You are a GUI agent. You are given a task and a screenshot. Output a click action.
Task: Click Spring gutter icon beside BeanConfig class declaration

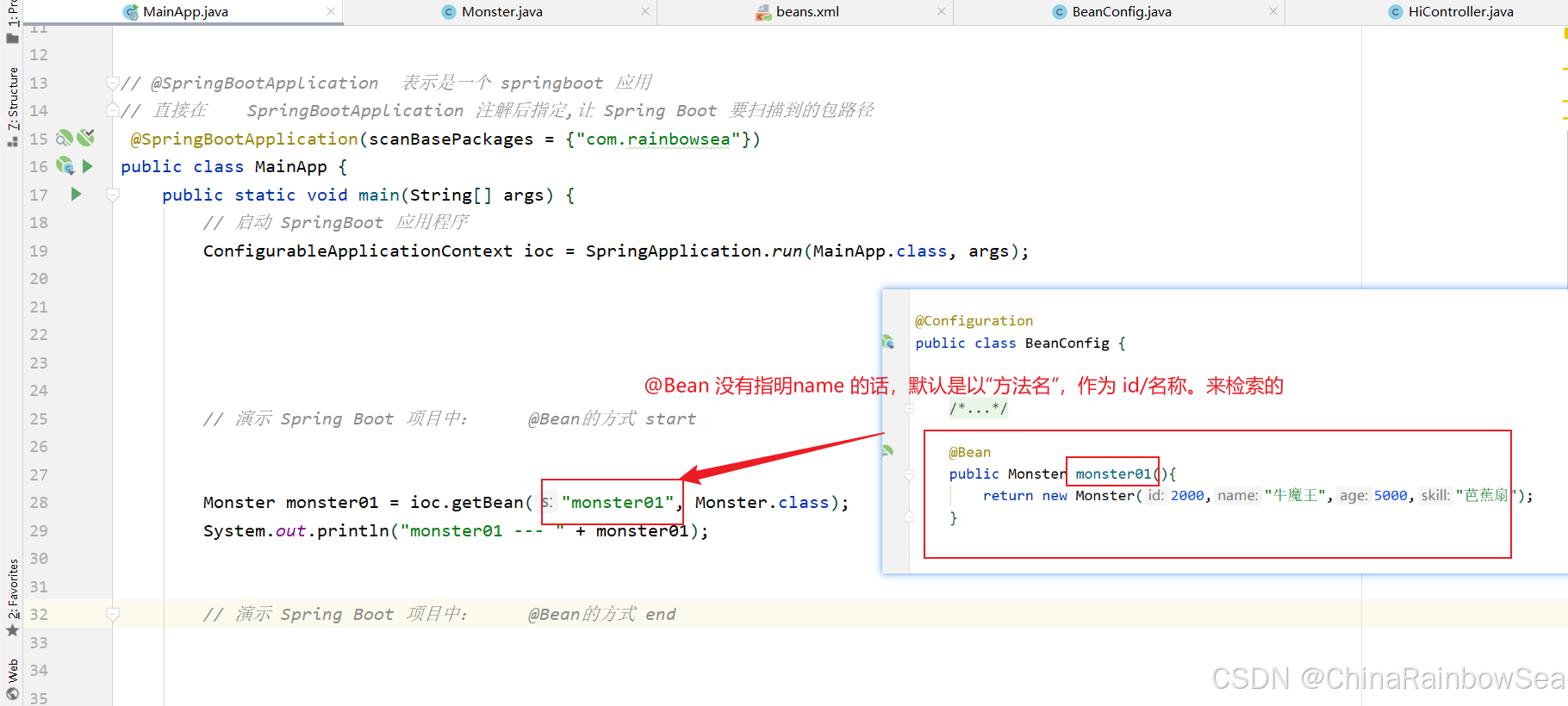click(888, 343)
